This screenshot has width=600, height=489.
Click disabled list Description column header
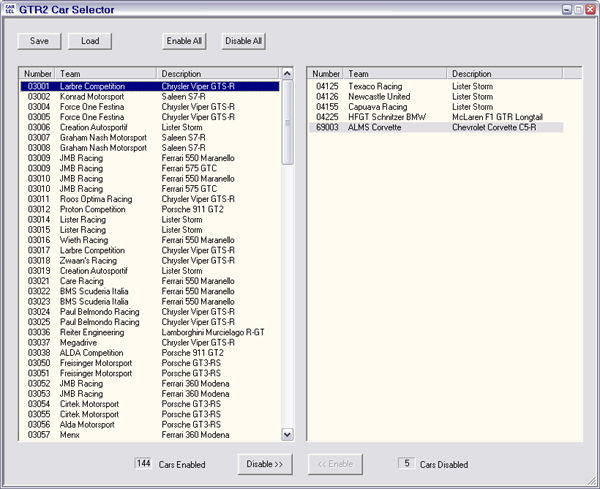[x=505, y=74]
